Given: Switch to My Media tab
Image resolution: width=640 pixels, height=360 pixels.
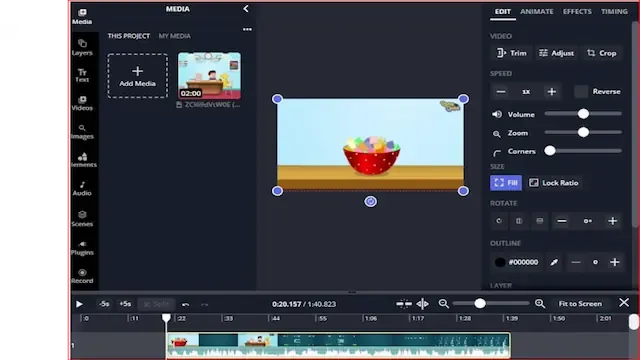Looking at the screenshot, I should click(174, 36).
